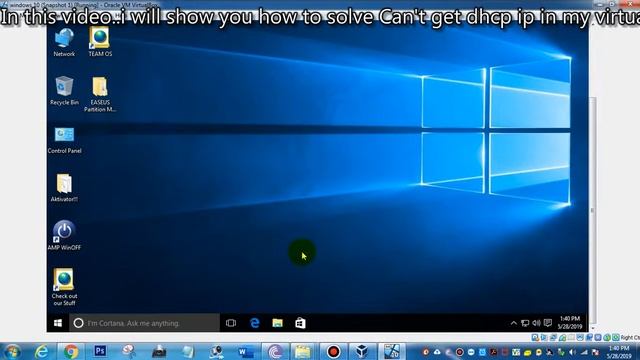Click the VirtualBox scrollbar down arrow
This screenshot has width=640, height=360.
[593, 329]
